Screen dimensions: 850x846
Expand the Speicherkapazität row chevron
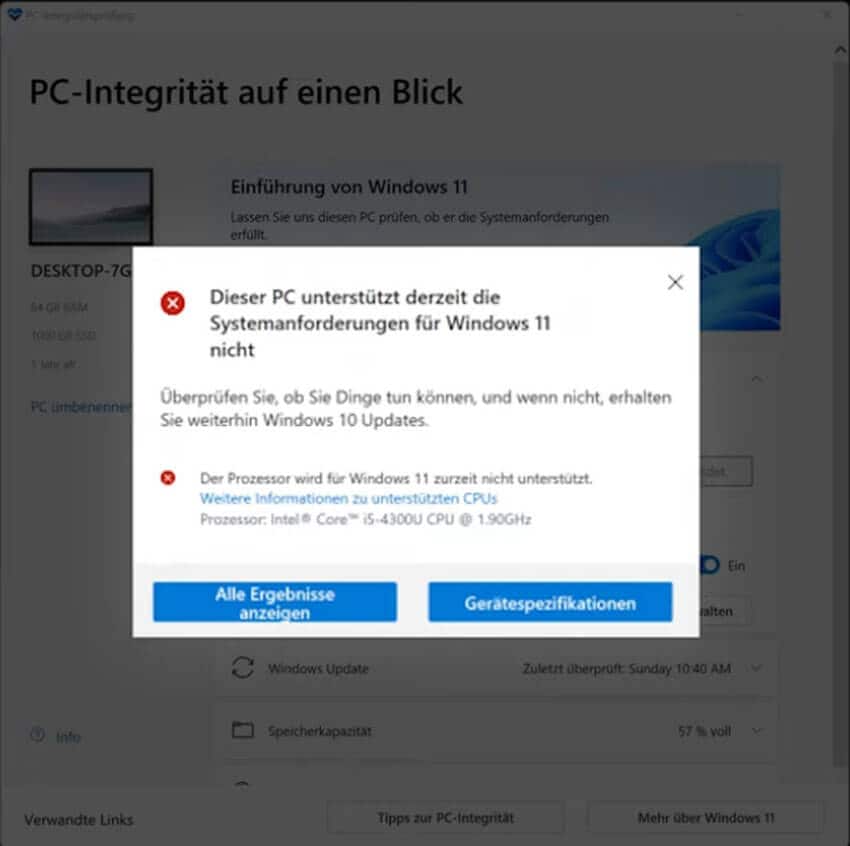pyautogui.click(x=756, y=731)
